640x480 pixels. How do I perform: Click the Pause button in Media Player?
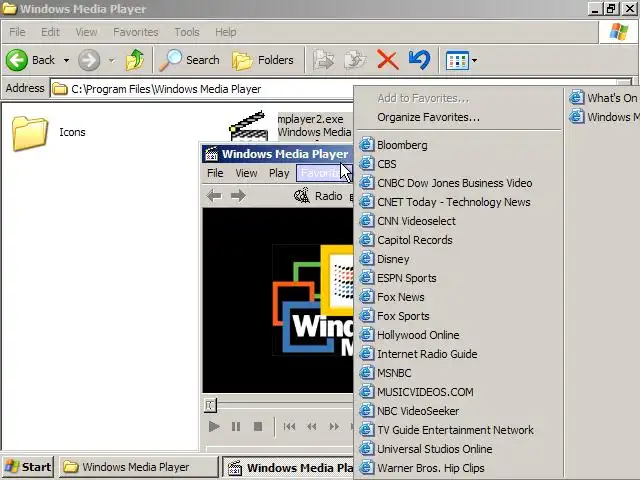[236, 427]
